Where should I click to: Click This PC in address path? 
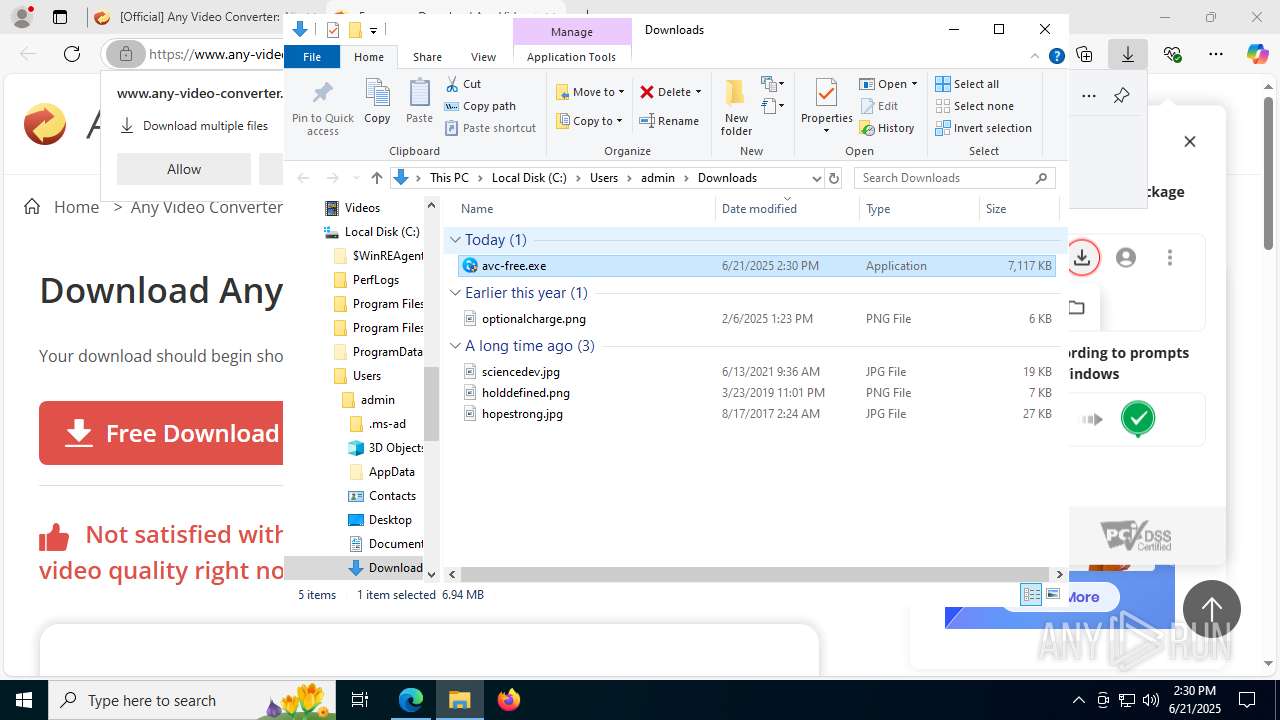[x=449, y=178]
